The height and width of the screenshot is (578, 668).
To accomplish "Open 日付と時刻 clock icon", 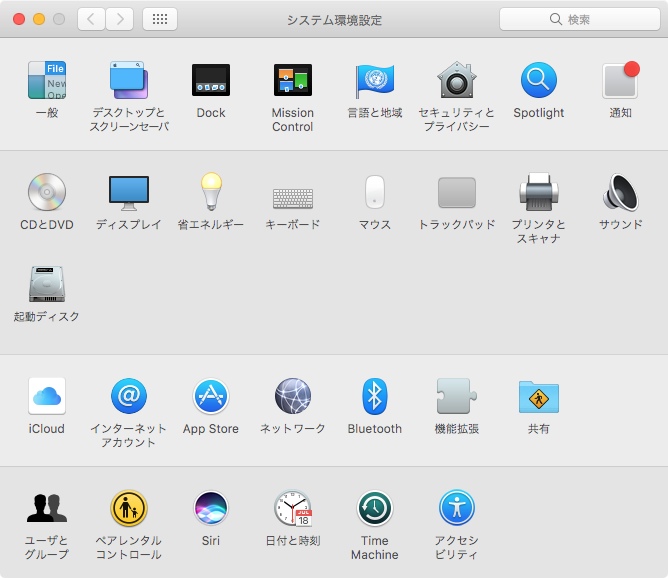I will pos(293,508).
